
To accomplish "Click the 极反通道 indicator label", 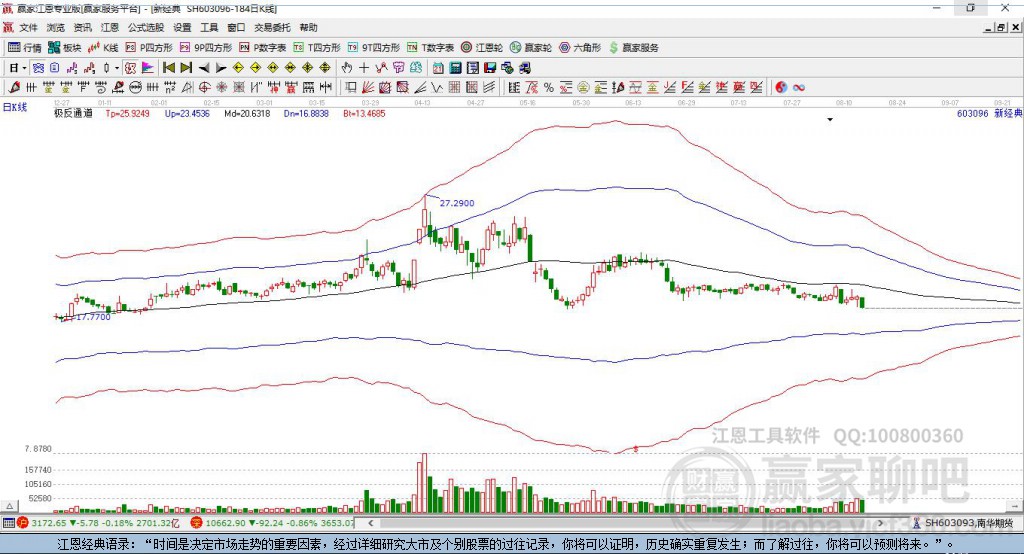I will pyautogui.click(x=73, y=113).
